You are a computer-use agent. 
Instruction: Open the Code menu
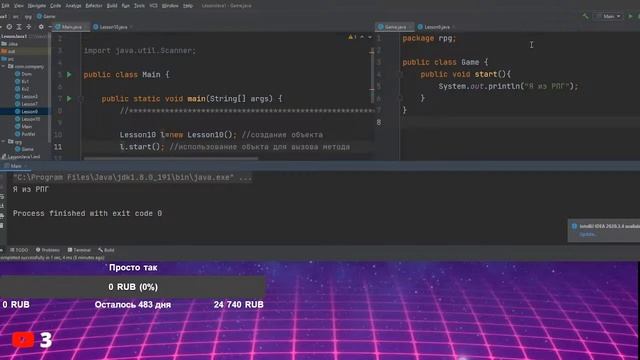[56, 6]
